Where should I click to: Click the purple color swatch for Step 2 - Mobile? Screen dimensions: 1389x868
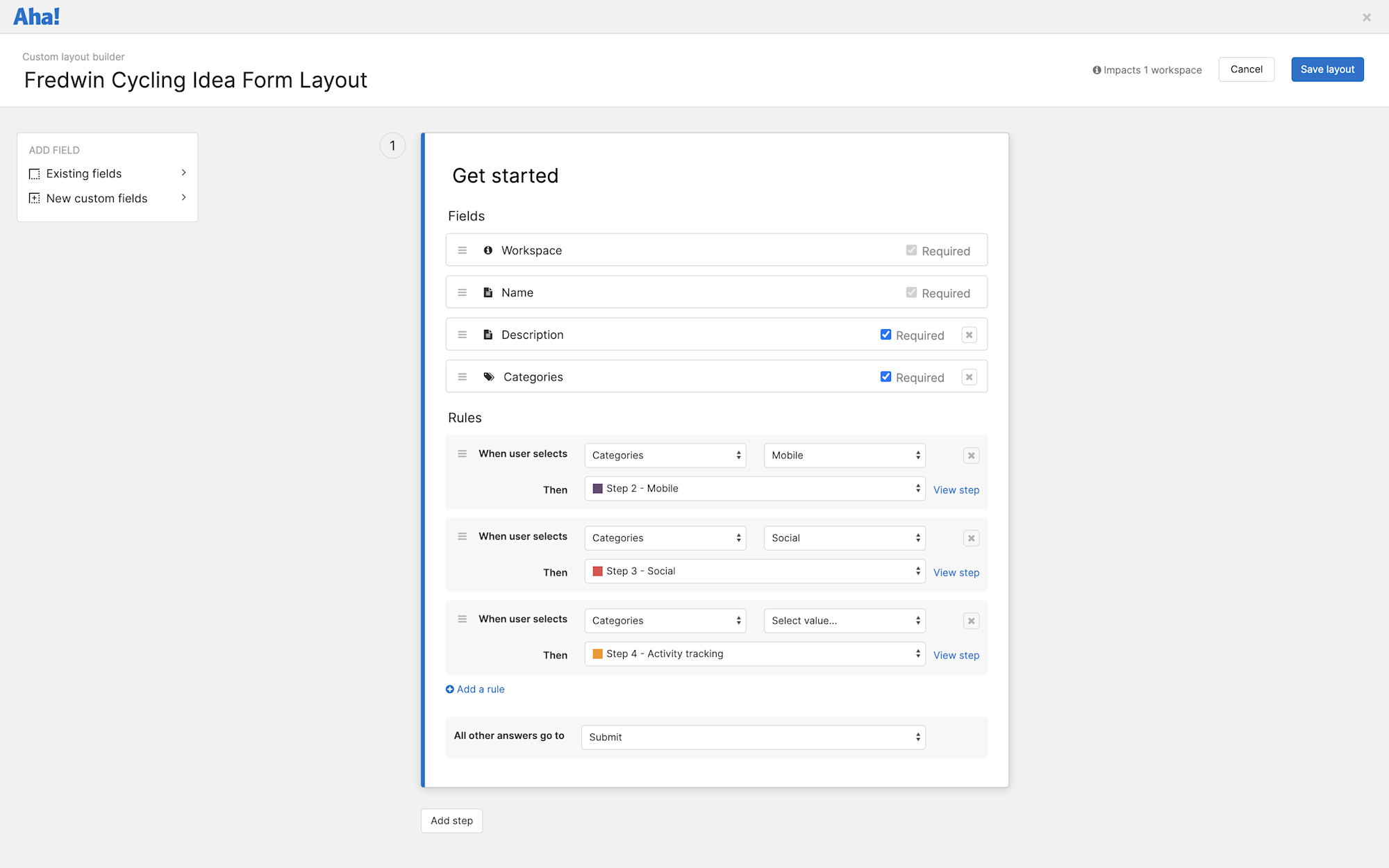[x=597, y=488]
